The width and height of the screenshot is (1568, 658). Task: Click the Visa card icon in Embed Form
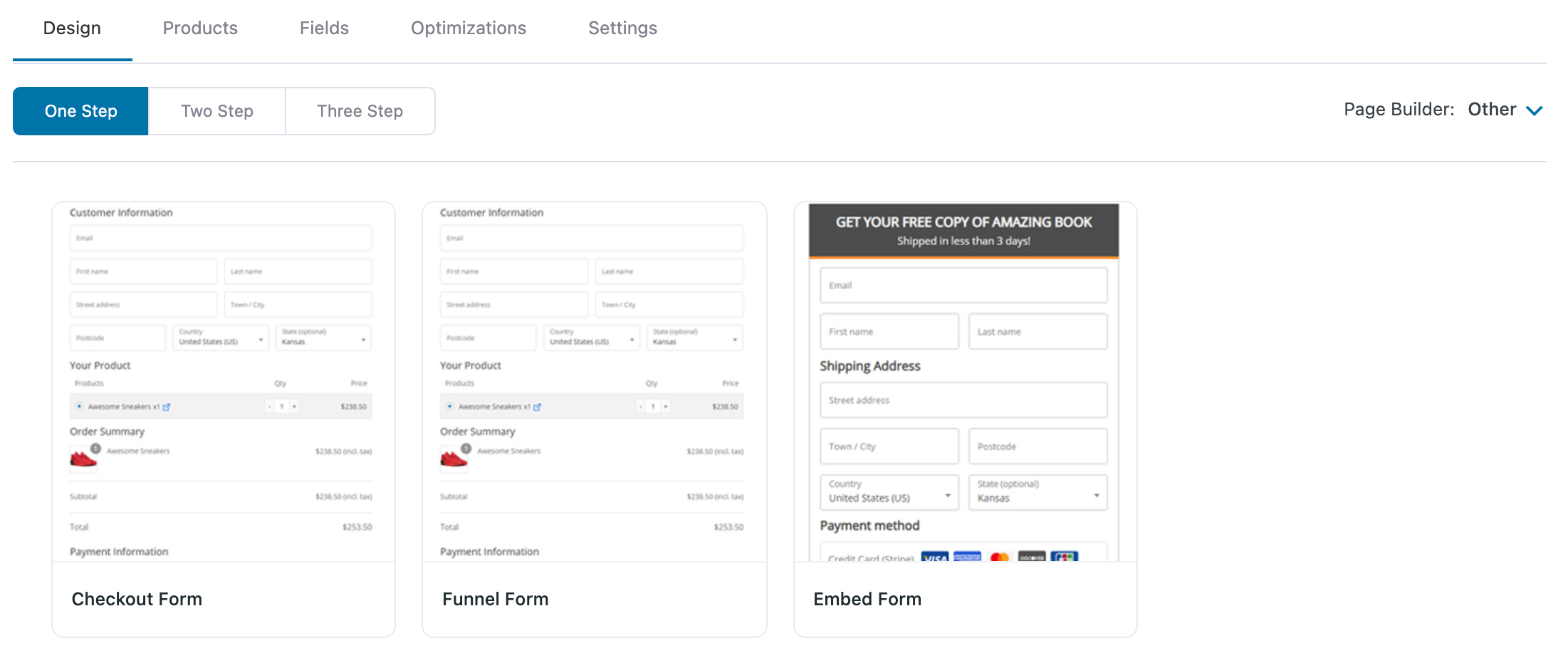(934, 557)
